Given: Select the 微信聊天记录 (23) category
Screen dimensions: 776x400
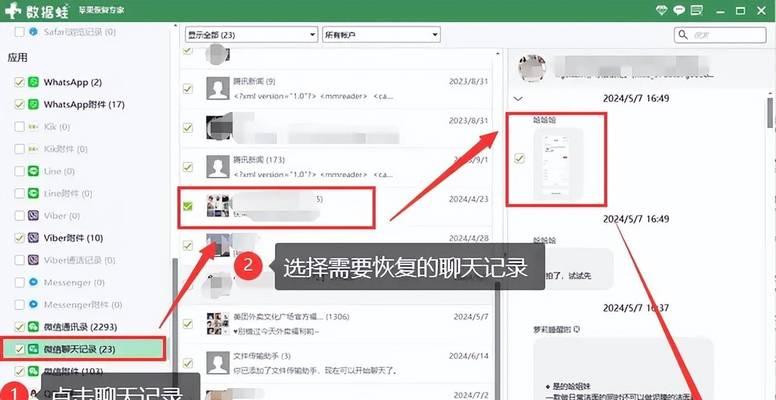Looking at the screenshot, I should [83, 349].
